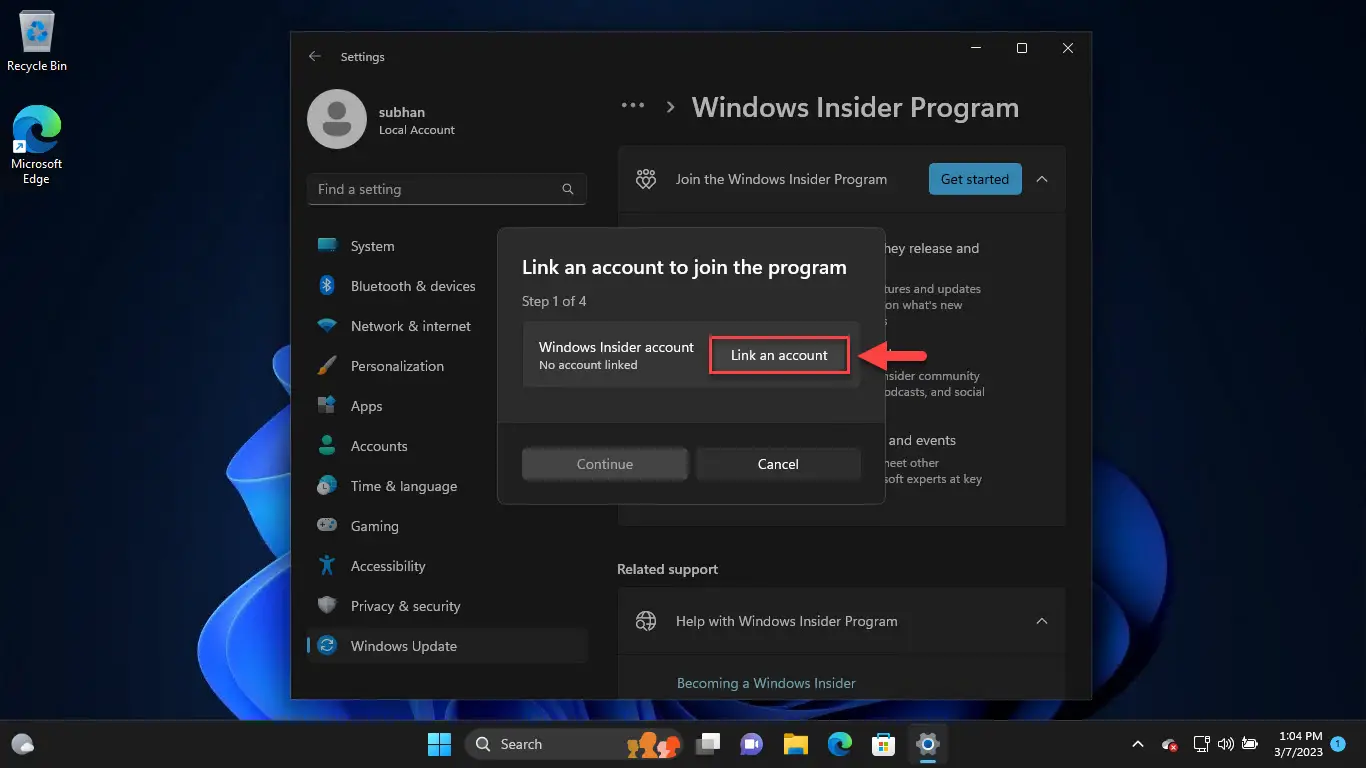Collapse the Help with Windows Insider Program section

click(1042, 621)
